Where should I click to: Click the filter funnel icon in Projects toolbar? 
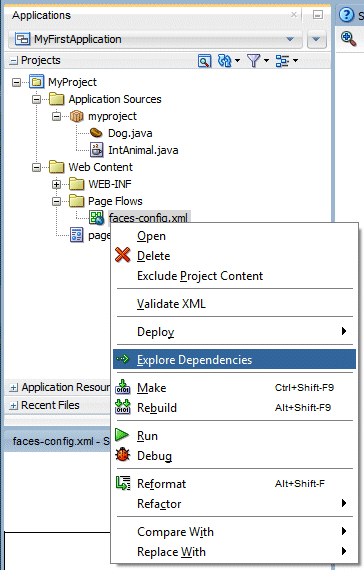coord(253,61)
